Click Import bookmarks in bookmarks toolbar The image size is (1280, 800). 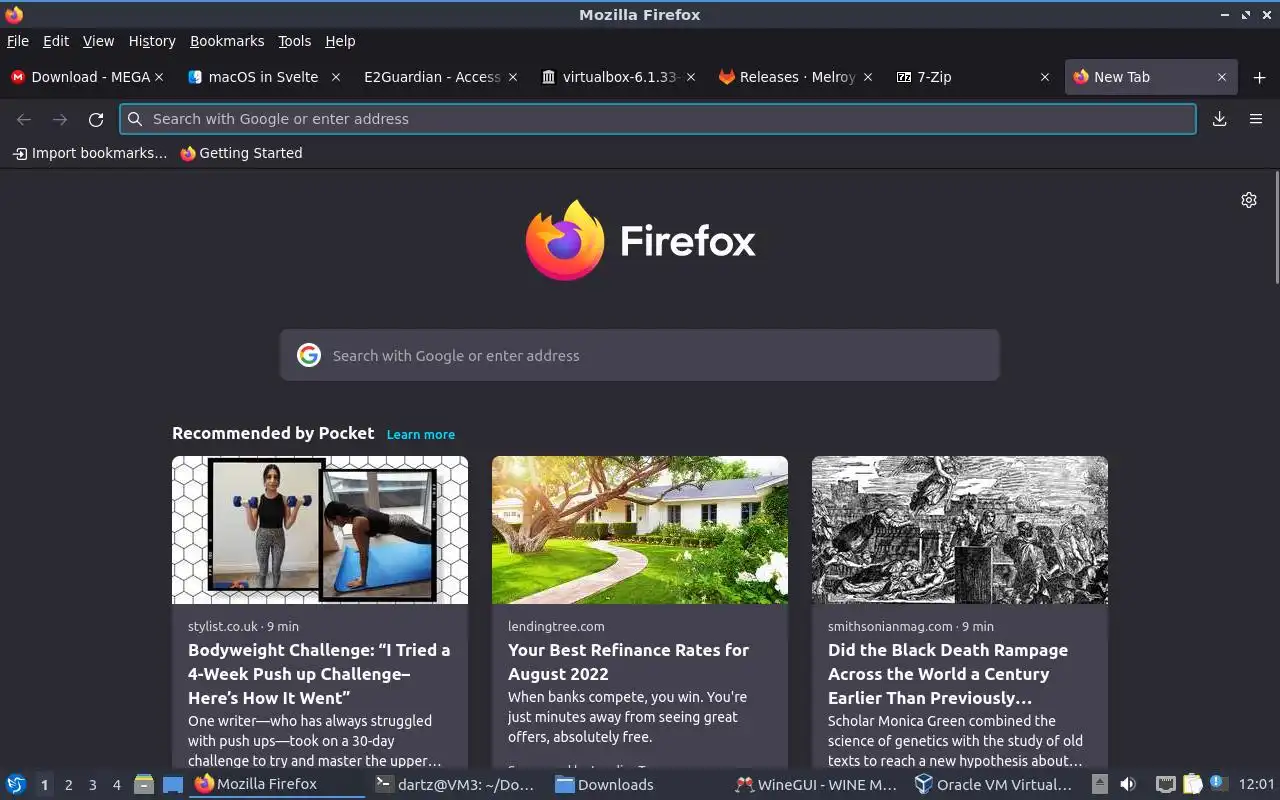(90, 153)
